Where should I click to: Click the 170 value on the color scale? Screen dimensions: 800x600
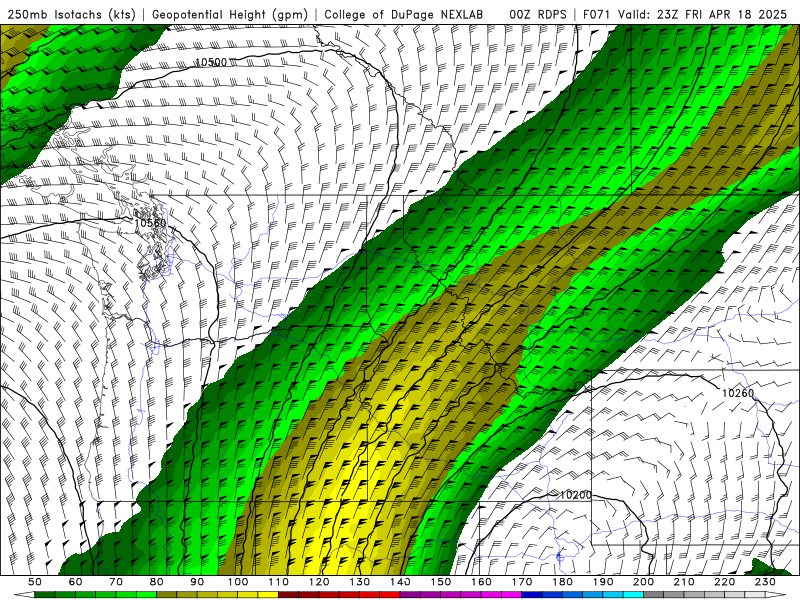point(522,582)
